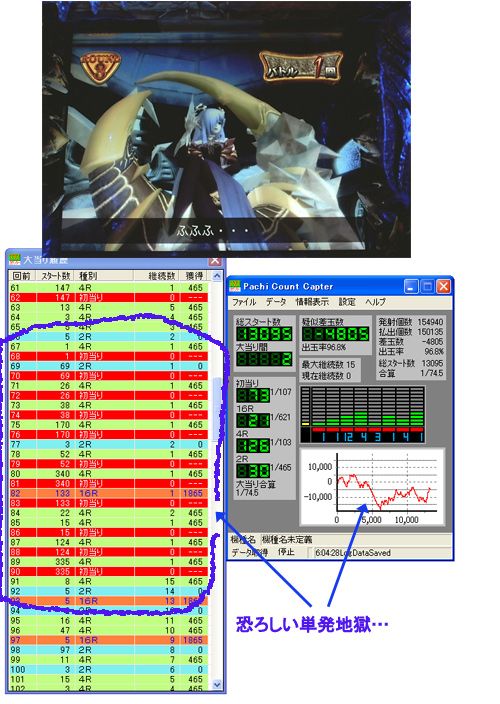
Task: Select row 101 with 15 starts 4R
Action: tap(109, 679)
